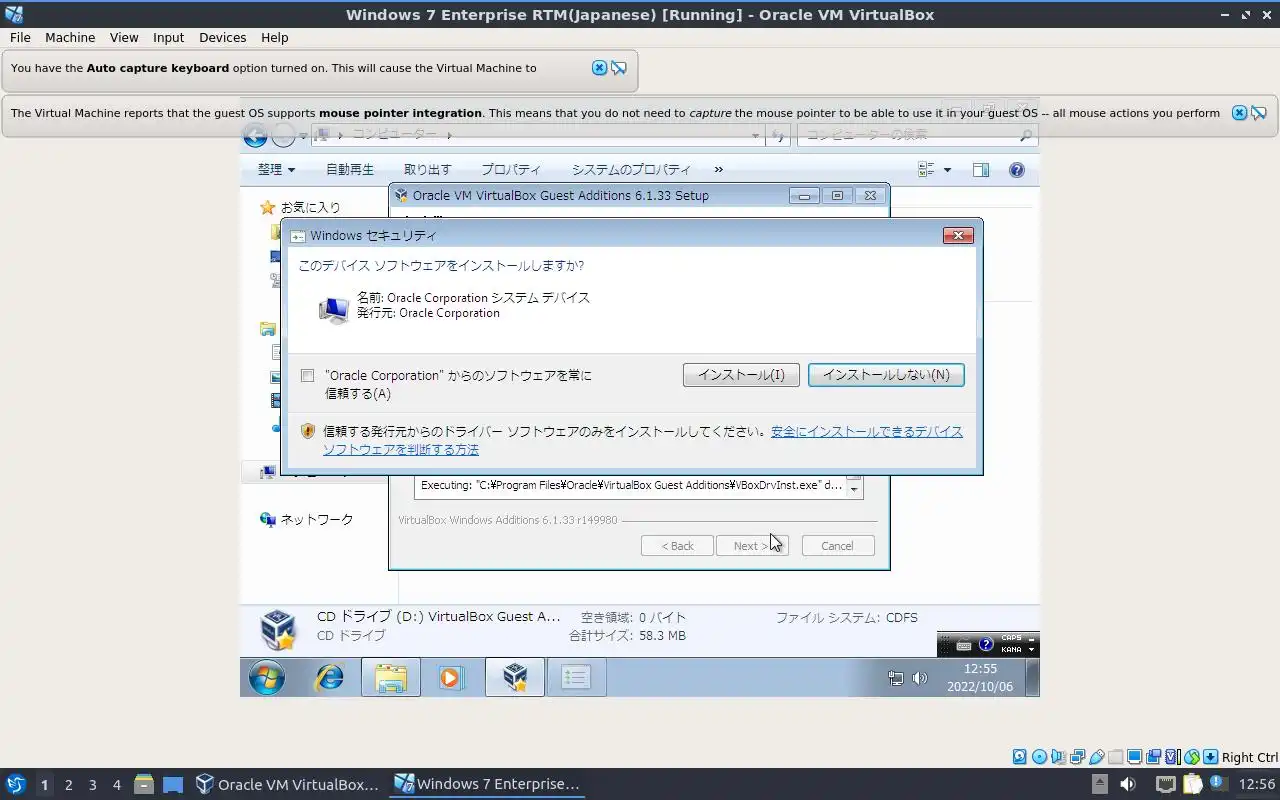Open Windows Media Player on guest taskbar
This screenshot has height=800, width=1280.
(450, 677)
